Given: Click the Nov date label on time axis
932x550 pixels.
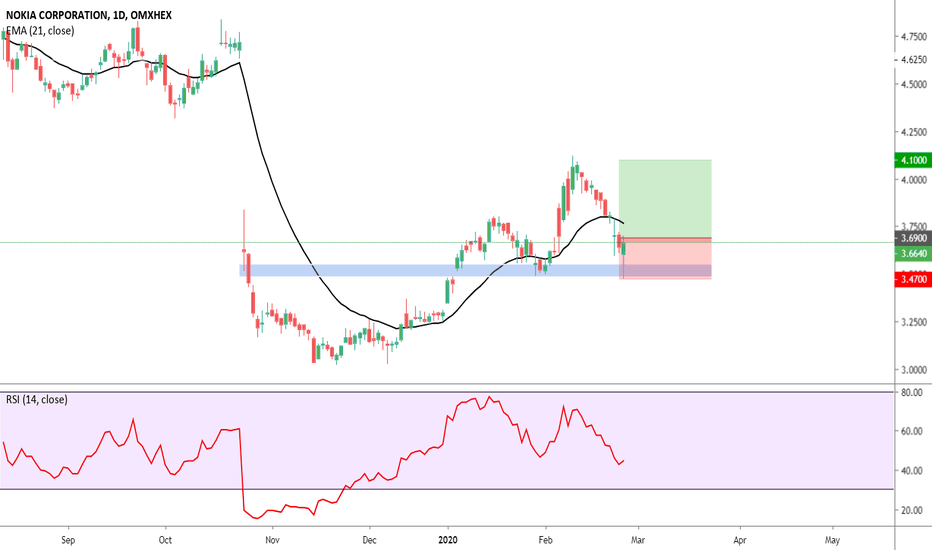Looking at the screenshot, I should click(x=272, y=540).
